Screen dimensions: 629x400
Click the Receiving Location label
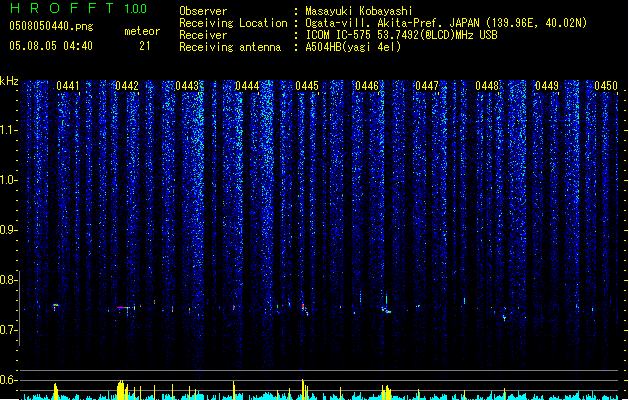coord(233,23)
